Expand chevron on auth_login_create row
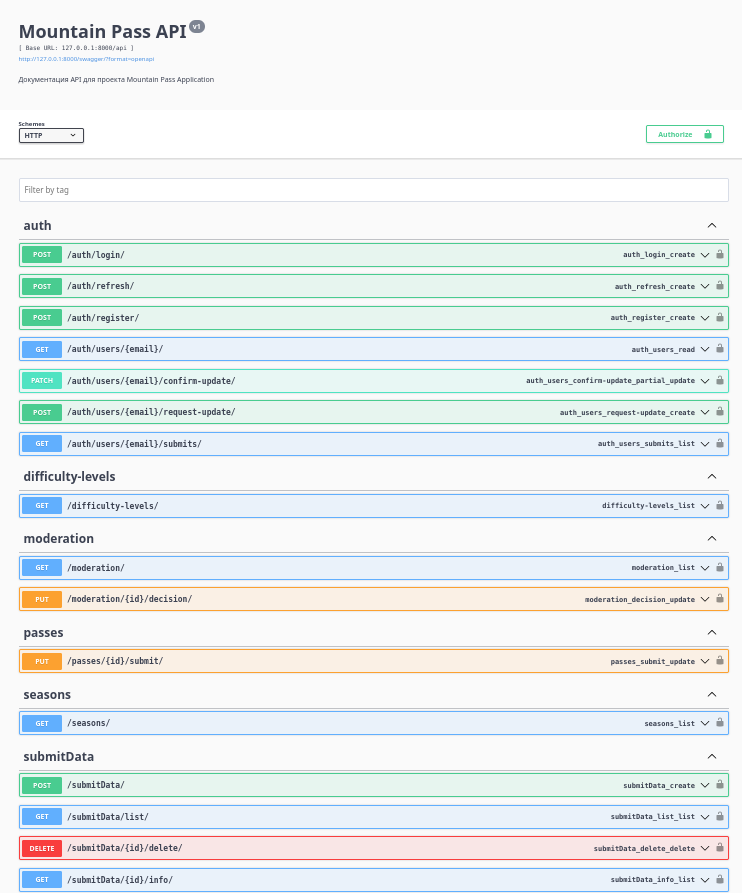This screenshot has height=893, width=742. [705, 255]
